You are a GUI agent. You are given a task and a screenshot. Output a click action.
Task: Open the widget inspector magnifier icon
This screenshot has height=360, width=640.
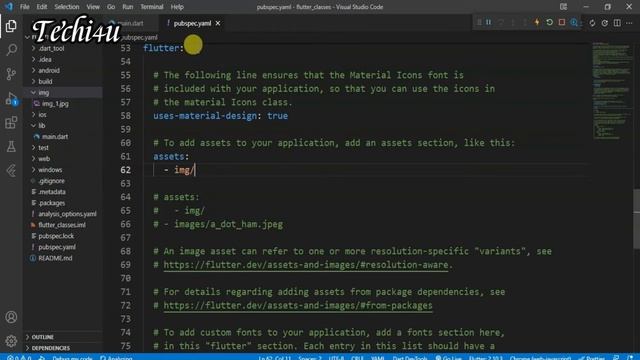pos(574,23)
